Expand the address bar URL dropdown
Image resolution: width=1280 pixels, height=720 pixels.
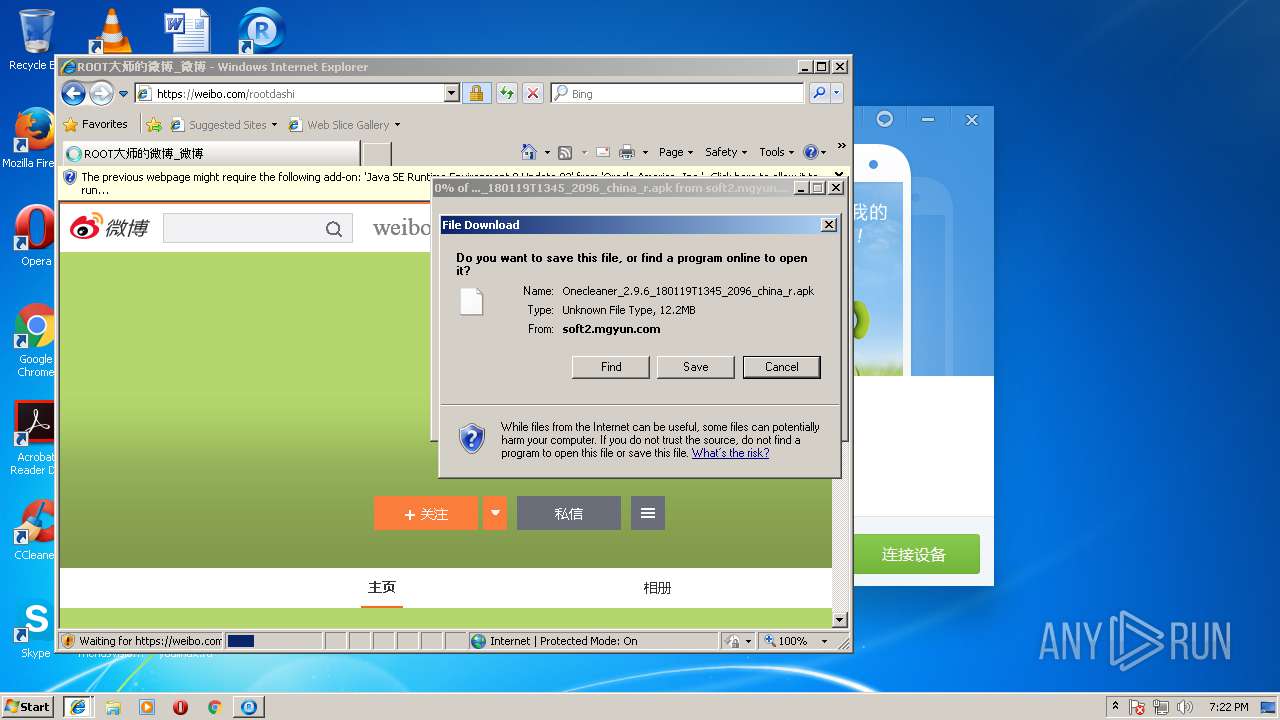pyautogui.click(x=451, y=93)
